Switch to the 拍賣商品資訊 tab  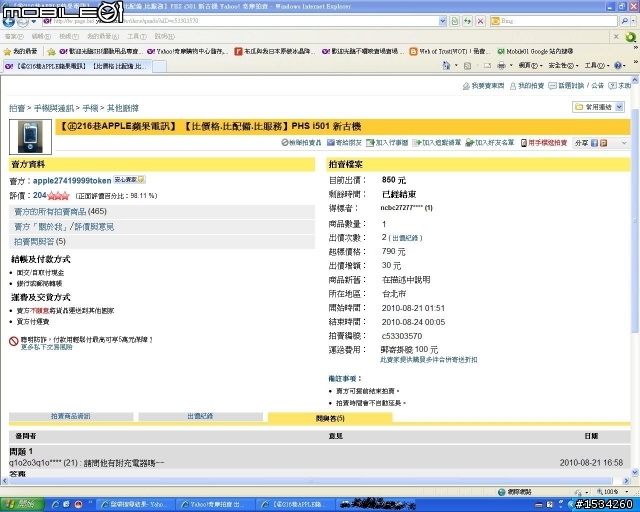tap(71, 416)
